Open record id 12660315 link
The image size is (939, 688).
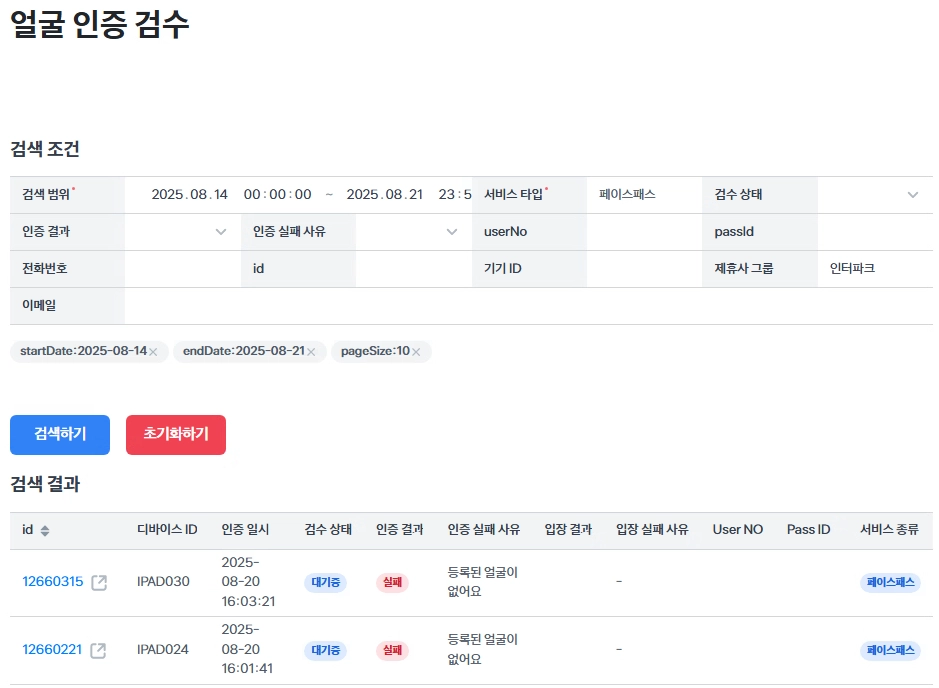(53, 582)
